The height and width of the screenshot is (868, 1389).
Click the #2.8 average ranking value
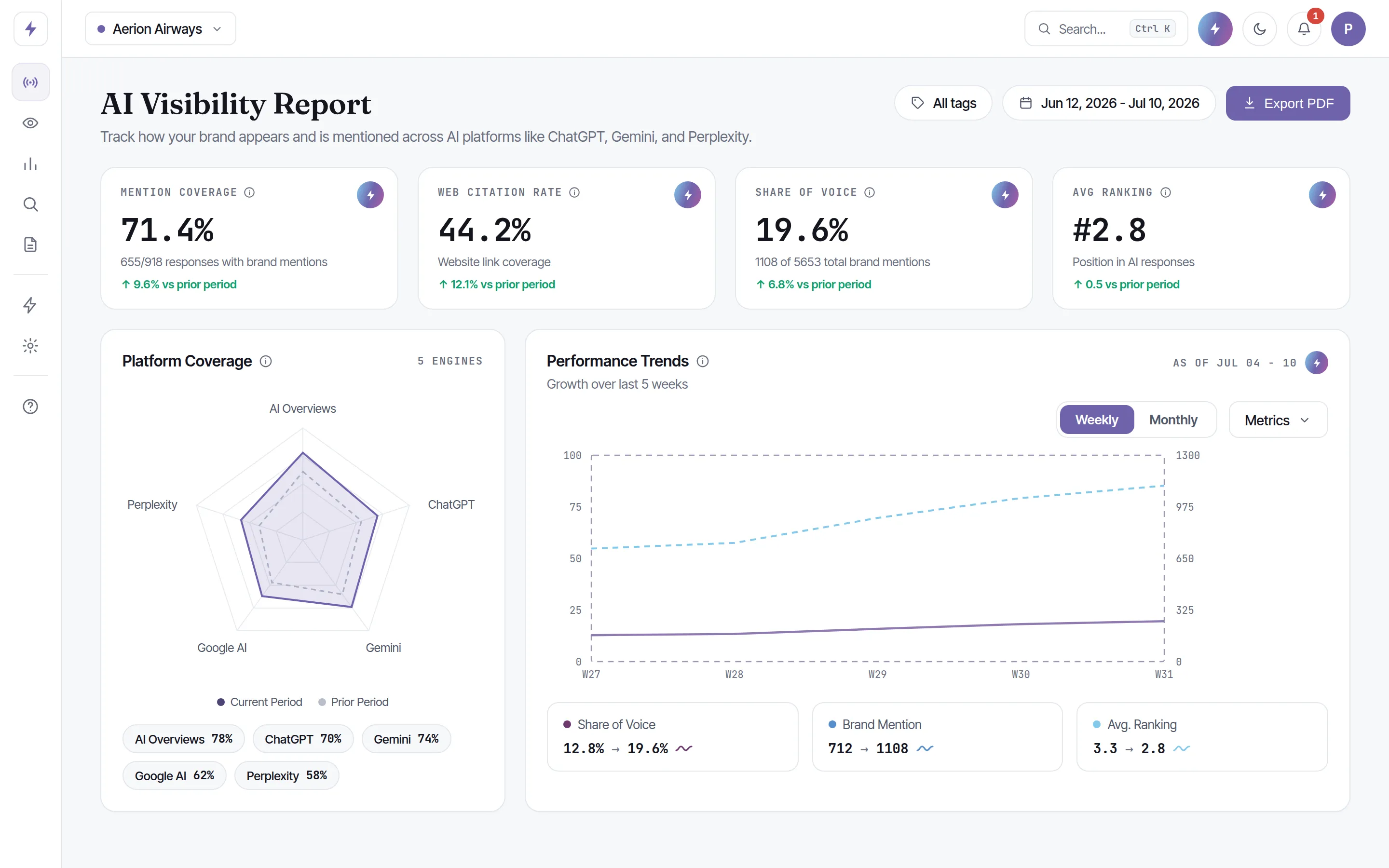pyautogui.click(x=1109, y=230)
